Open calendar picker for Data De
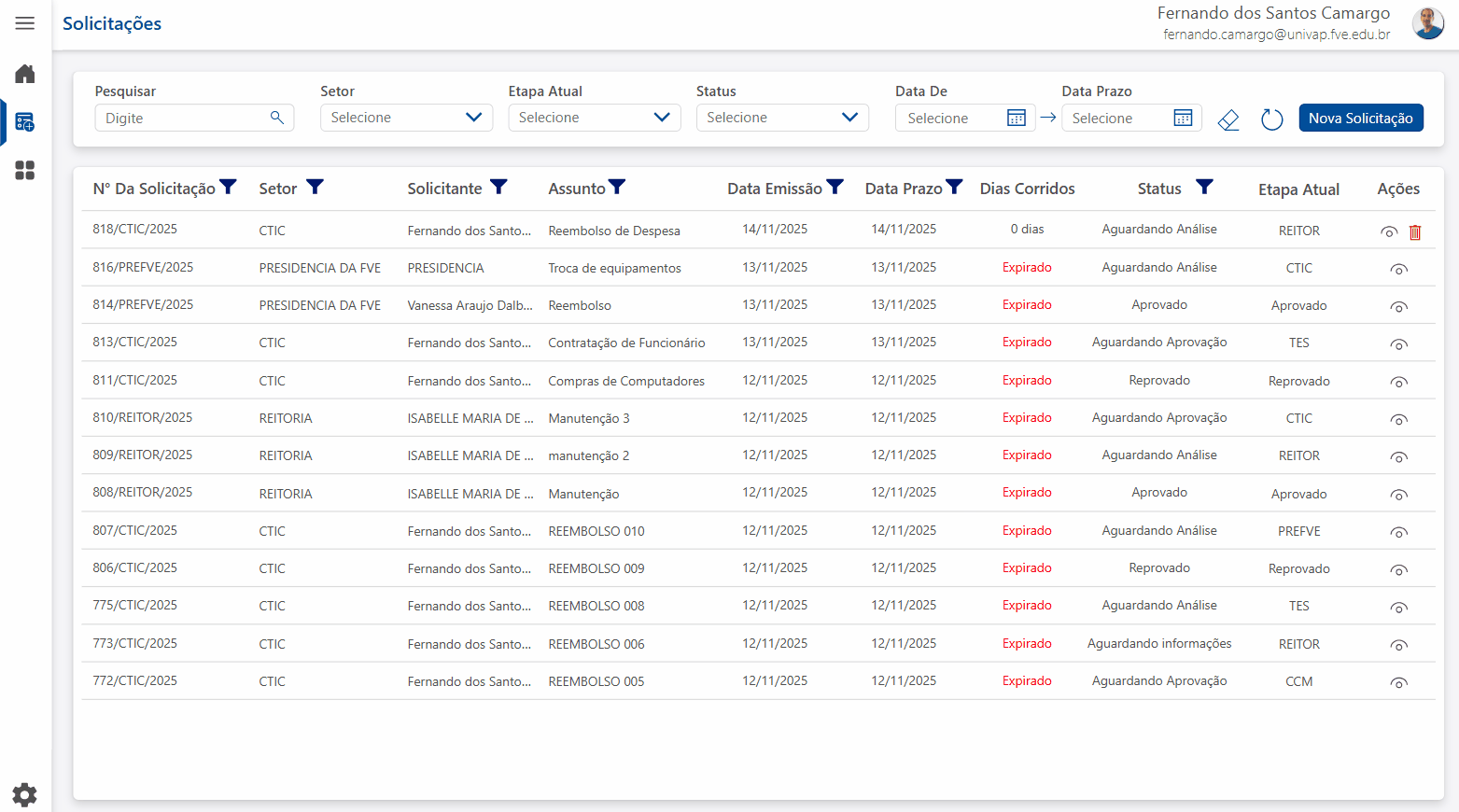The width and height of the screenshot is (1459, 812). coord(1017,118)
